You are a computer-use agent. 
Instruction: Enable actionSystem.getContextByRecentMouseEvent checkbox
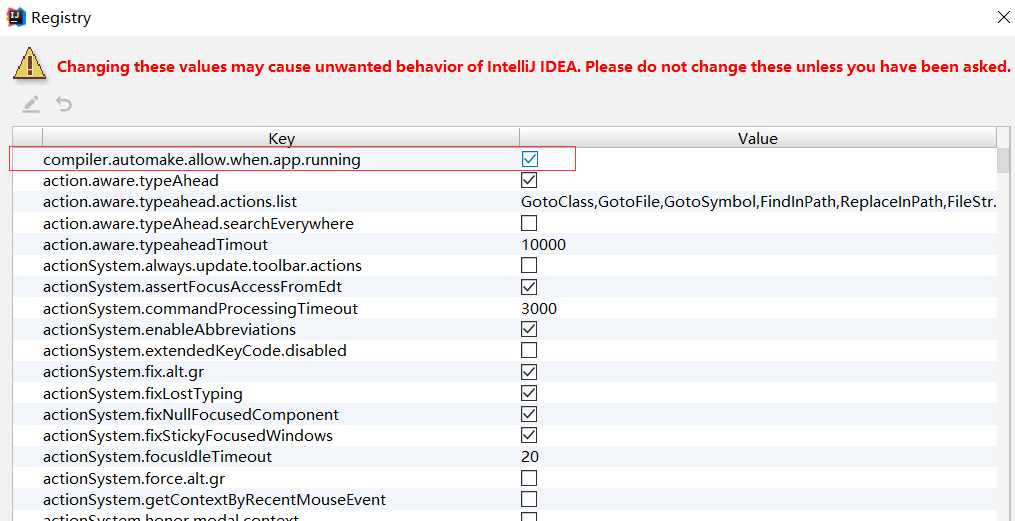tap(530, 499)
